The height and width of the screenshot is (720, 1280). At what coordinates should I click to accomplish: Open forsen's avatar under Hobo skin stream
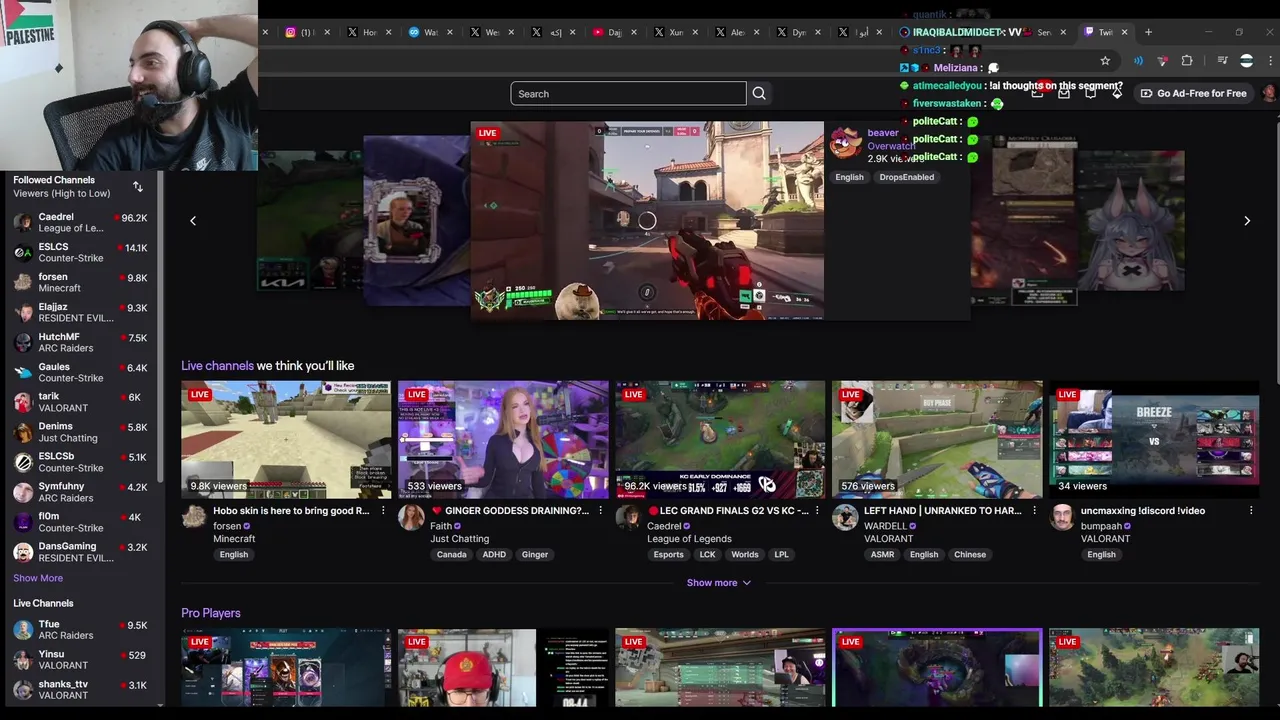(194, 517)
